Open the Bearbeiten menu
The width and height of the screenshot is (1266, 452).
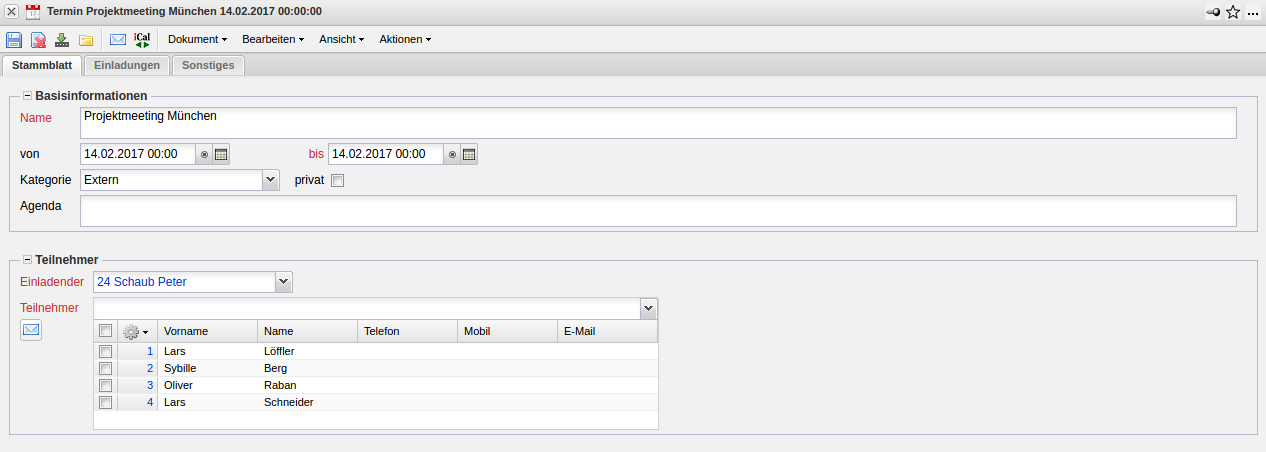[x=272, y=40]
